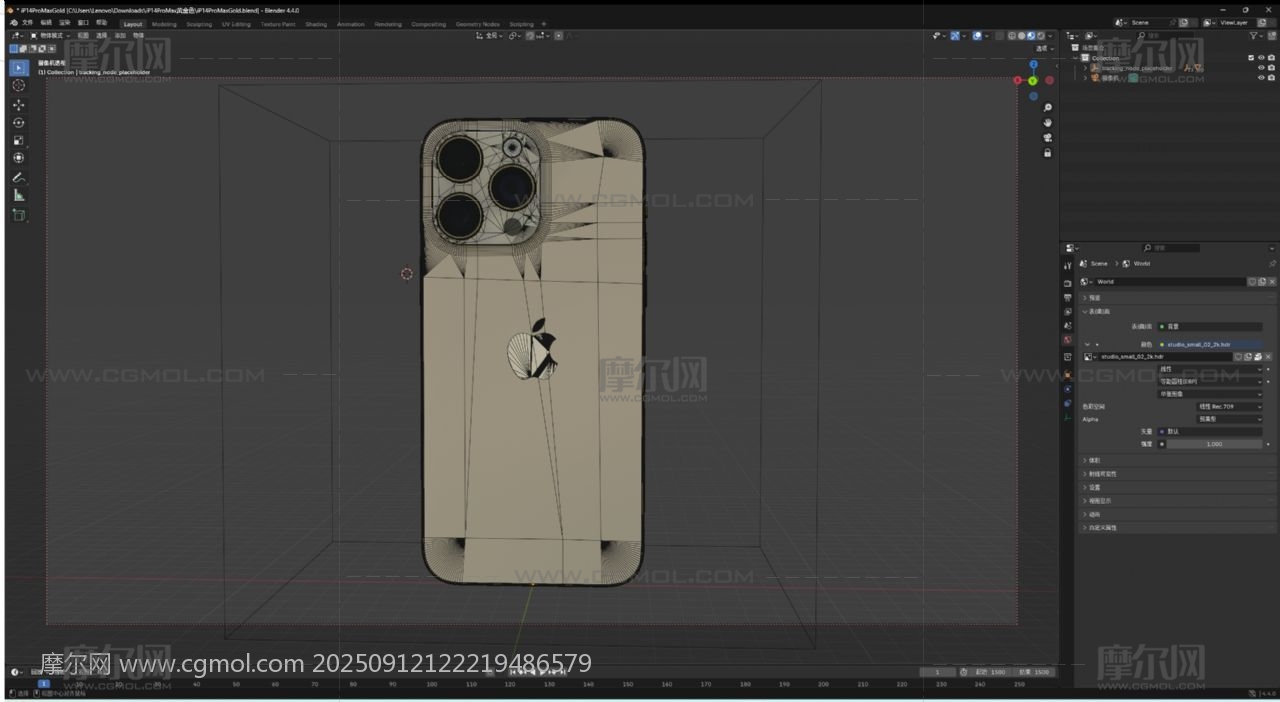Unlink the studio_small_02_2k.hdr image with X
This screenshot has width=1280, height=702.
[1269, 357]
